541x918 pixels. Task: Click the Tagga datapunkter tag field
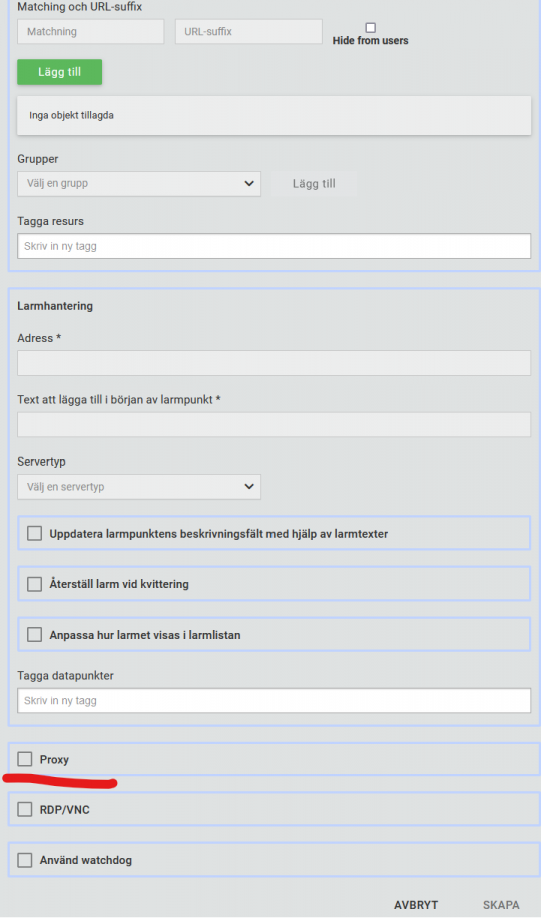(x=274, y=701)
